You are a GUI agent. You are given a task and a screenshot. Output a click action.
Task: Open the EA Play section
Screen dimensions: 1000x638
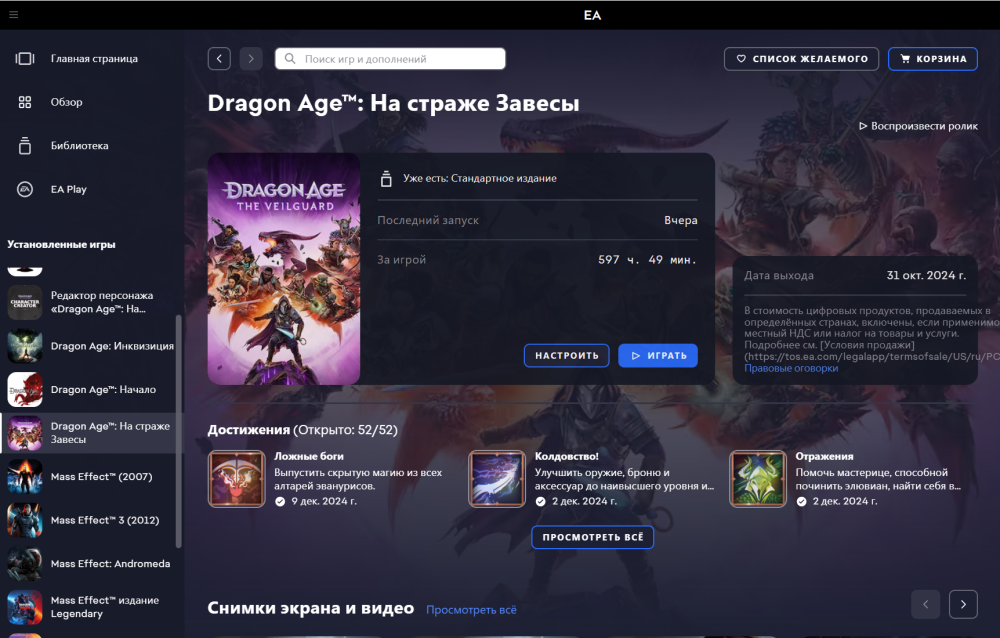[x=68, y=189]
